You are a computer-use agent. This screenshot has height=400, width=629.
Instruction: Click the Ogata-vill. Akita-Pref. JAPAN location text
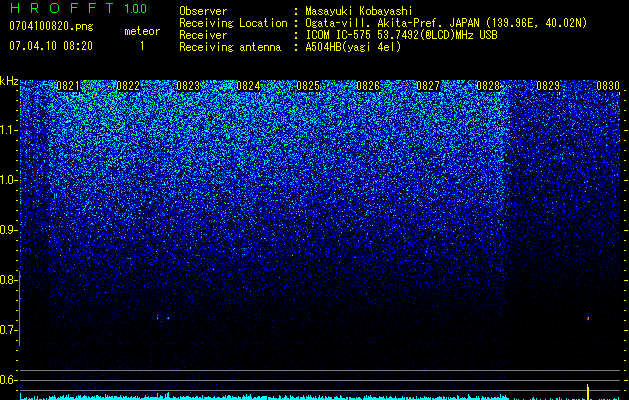(446, 23)
